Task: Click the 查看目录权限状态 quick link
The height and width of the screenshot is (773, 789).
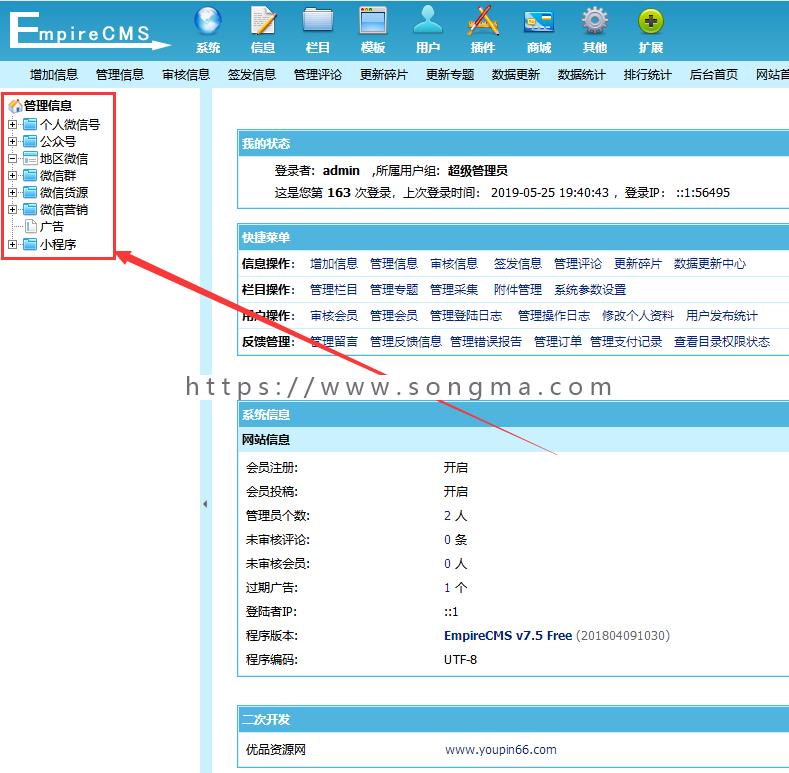Action: point(722,342)
